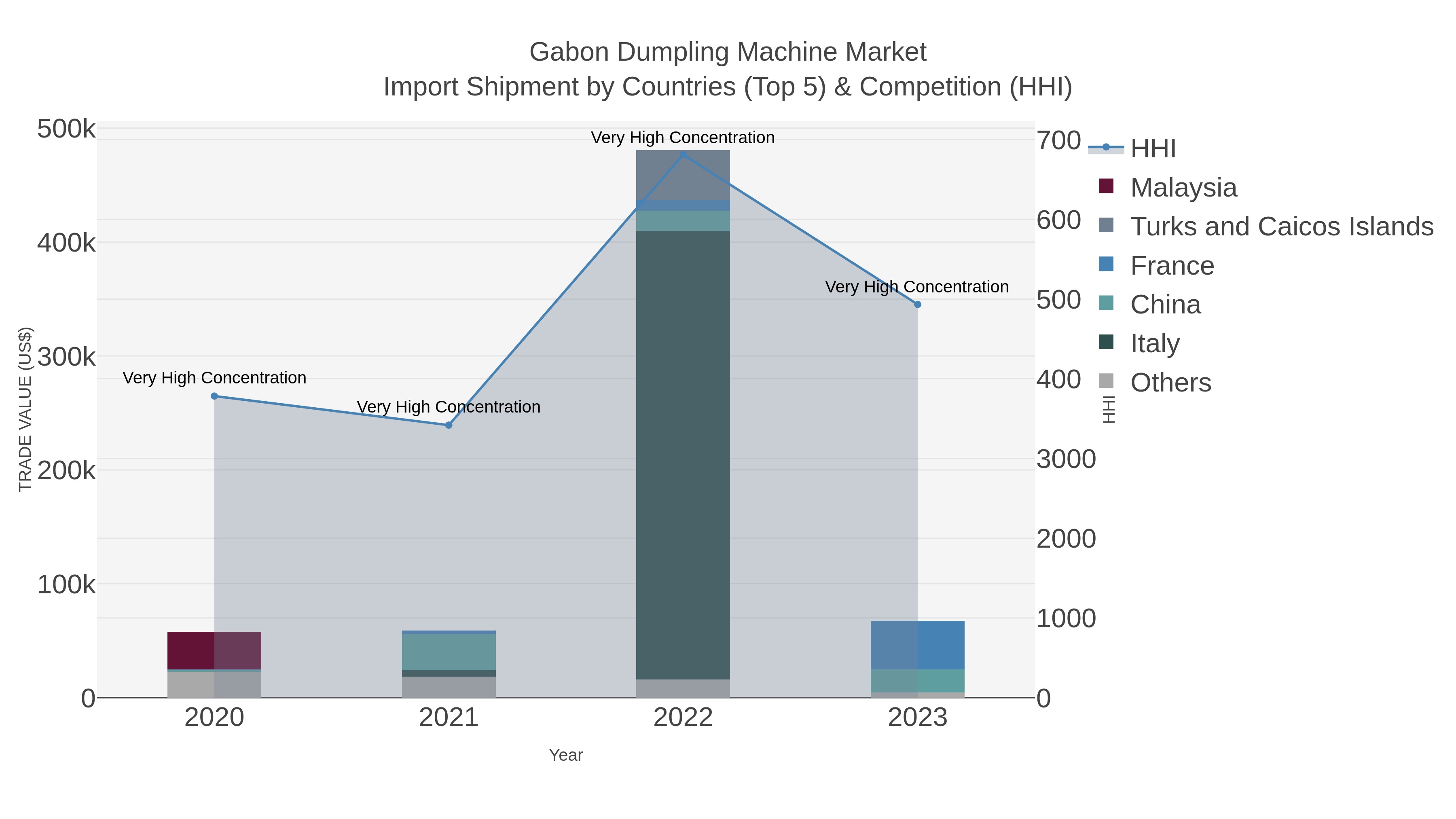This screenshot has height=819, width=1456.
Task: Click the China teal legend swatch
Action: point(1106,303)
